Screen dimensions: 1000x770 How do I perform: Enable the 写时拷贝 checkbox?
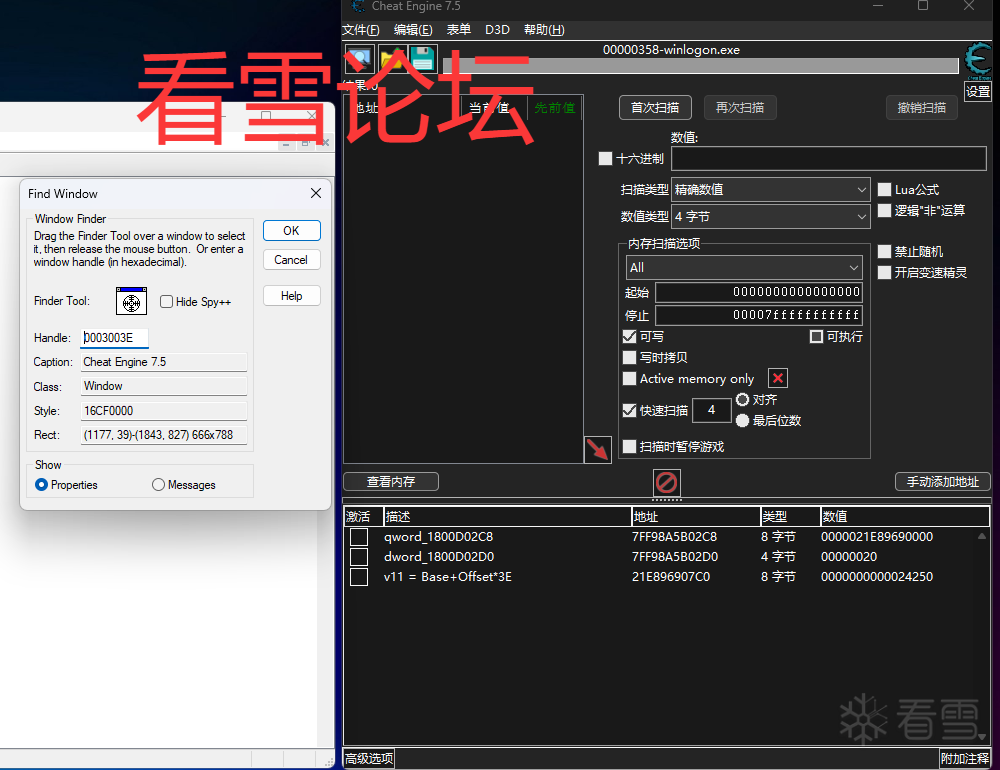(629, 357)
